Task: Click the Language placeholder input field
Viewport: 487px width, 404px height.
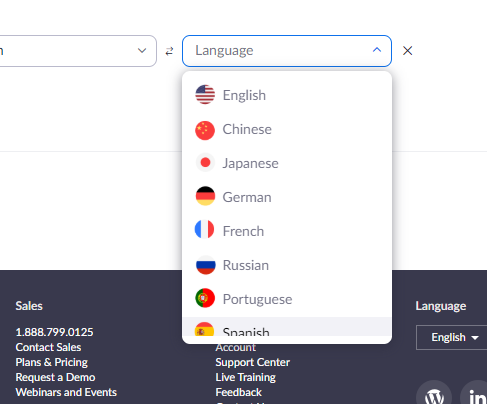Action: click(287, 51)
